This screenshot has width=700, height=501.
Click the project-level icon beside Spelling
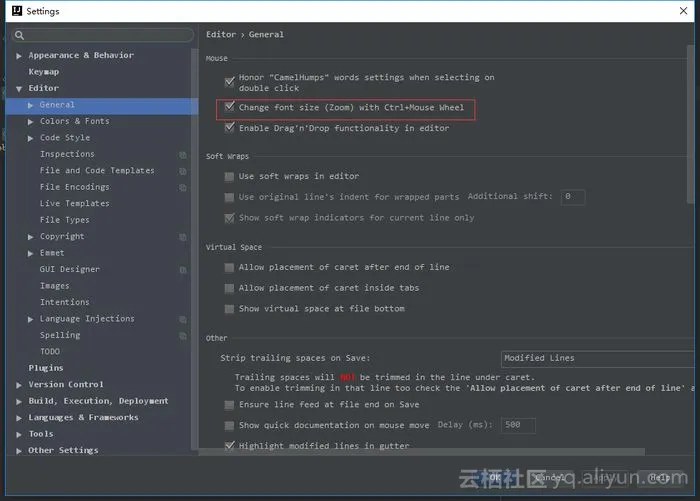tap(183, 335)
